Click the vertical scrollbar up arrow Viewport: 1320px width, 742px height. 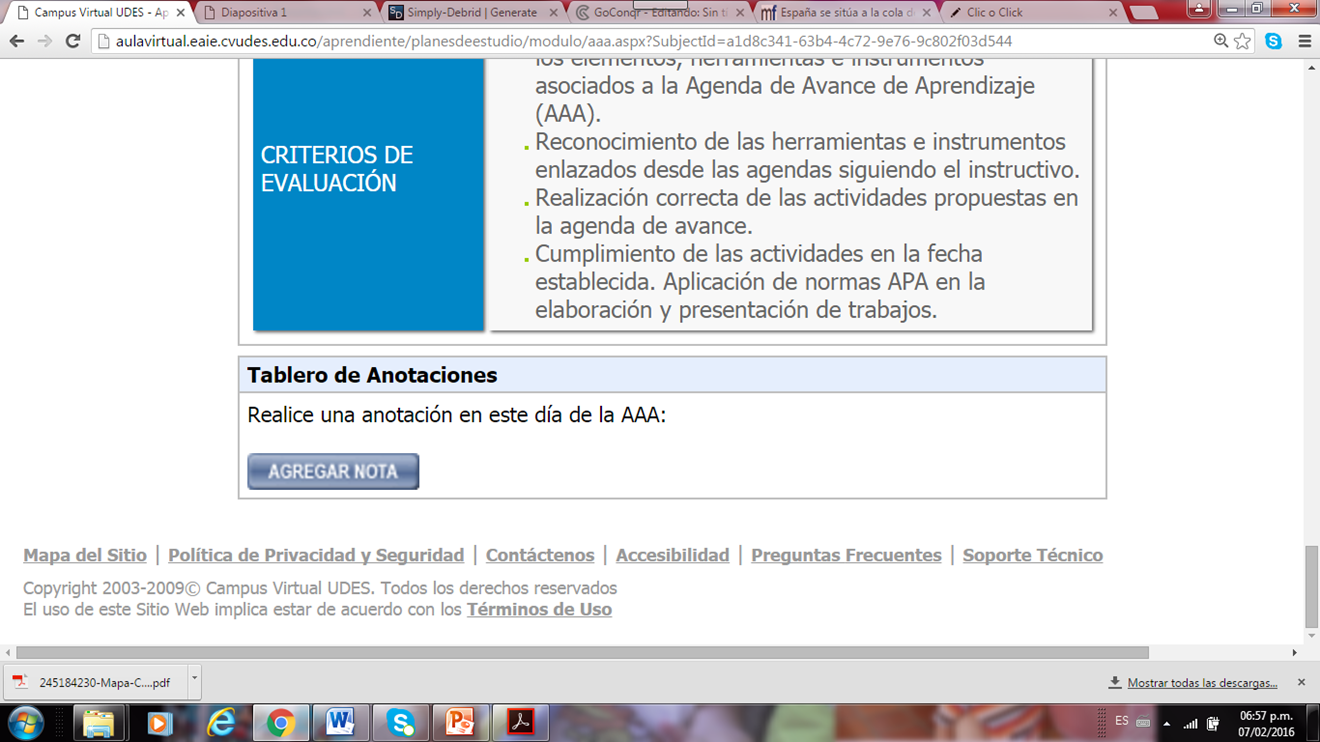pos(1312,68)
